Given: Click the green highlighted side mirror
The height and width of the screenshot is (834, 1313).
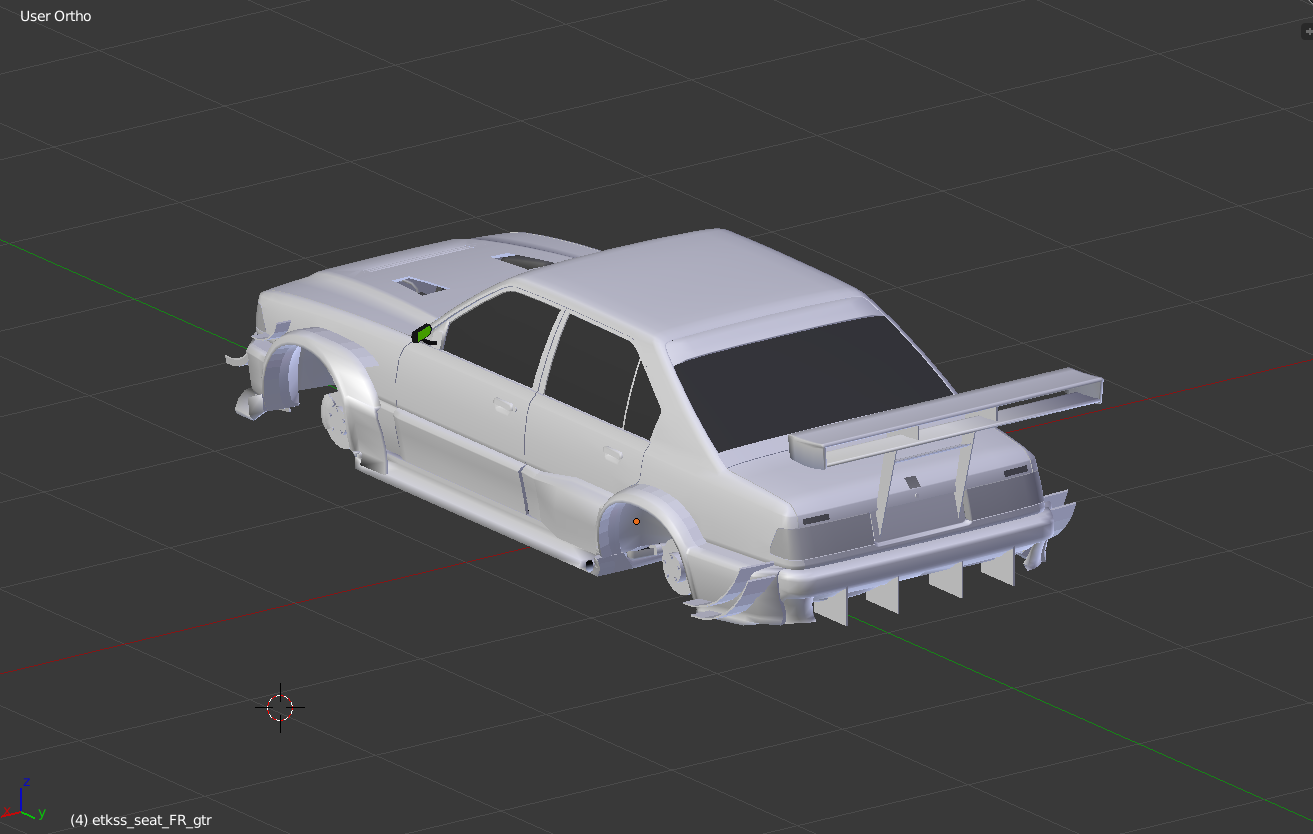Looking at the screenshot, I should click(422, 333).
